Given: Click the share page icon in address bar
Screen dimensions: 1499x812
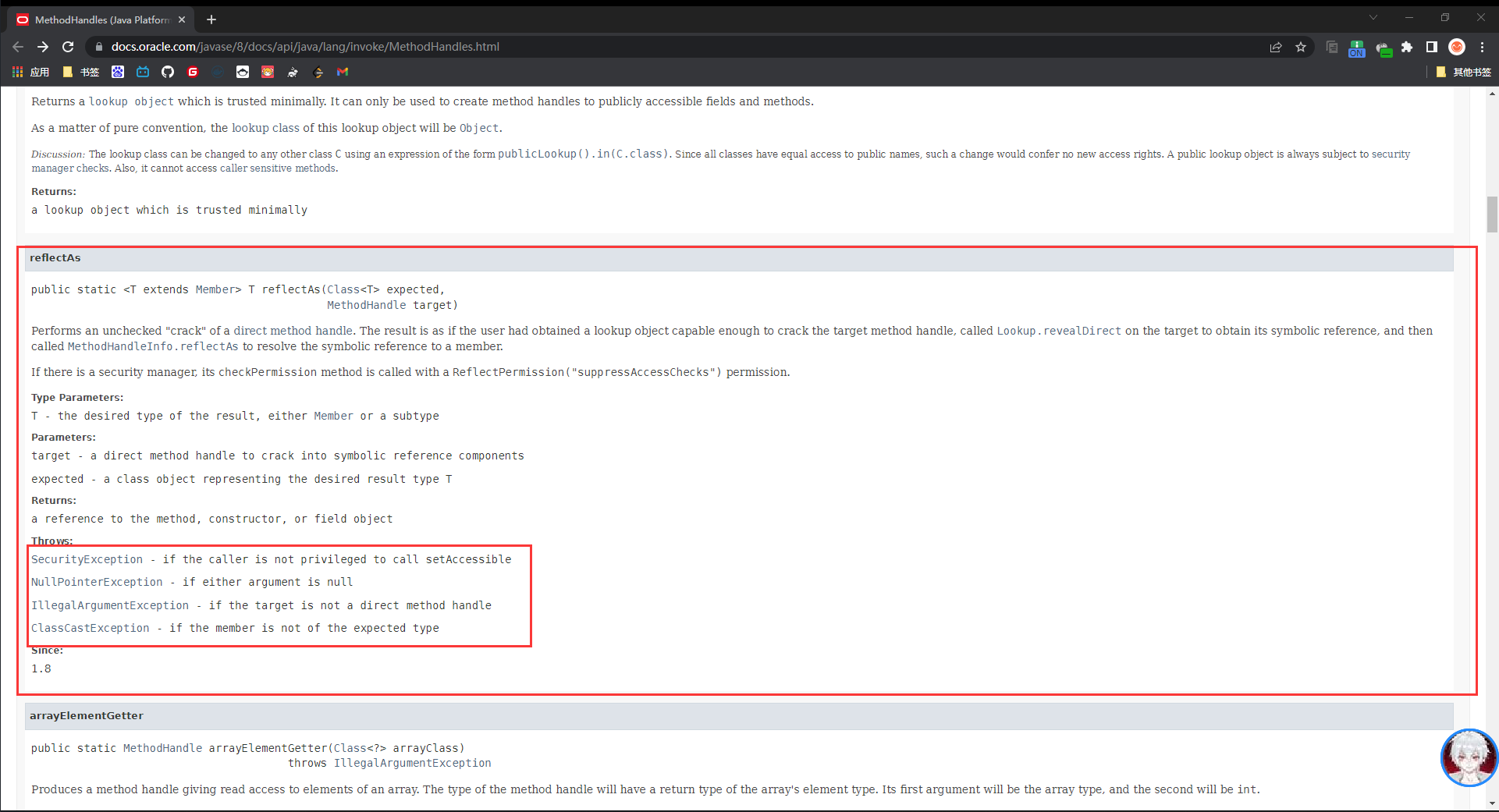Looking at the screenshot, I should coord(1276,47).
